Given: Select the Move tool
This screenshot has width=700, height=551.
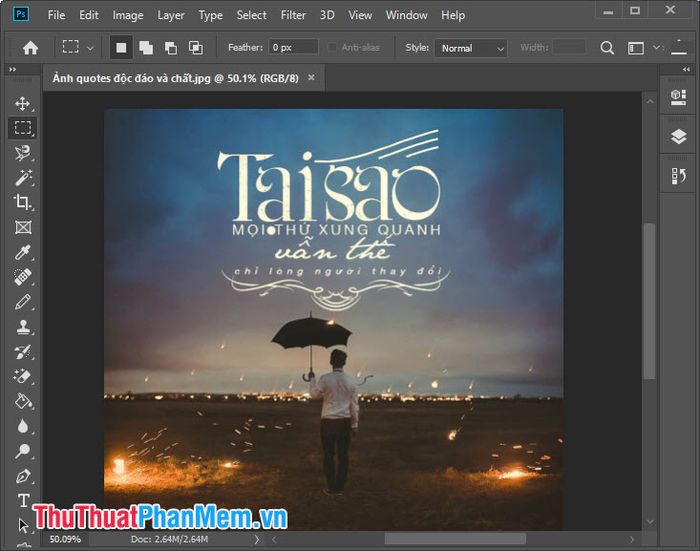Looking at the screenshot, I should click(22, 104).
